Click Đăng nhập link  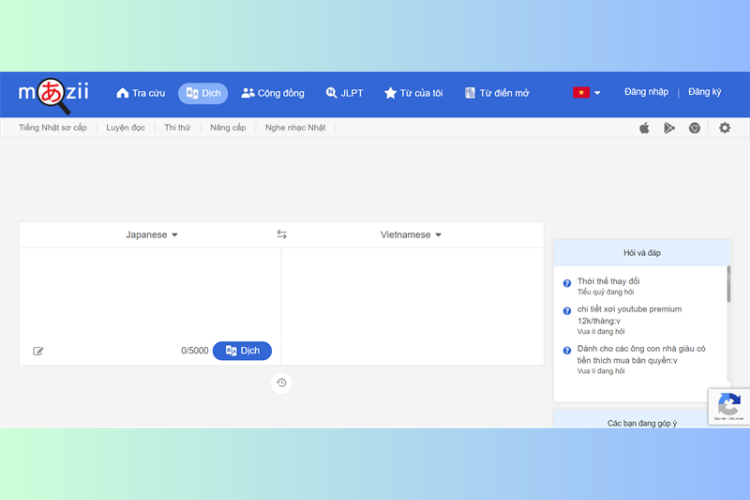646,92
